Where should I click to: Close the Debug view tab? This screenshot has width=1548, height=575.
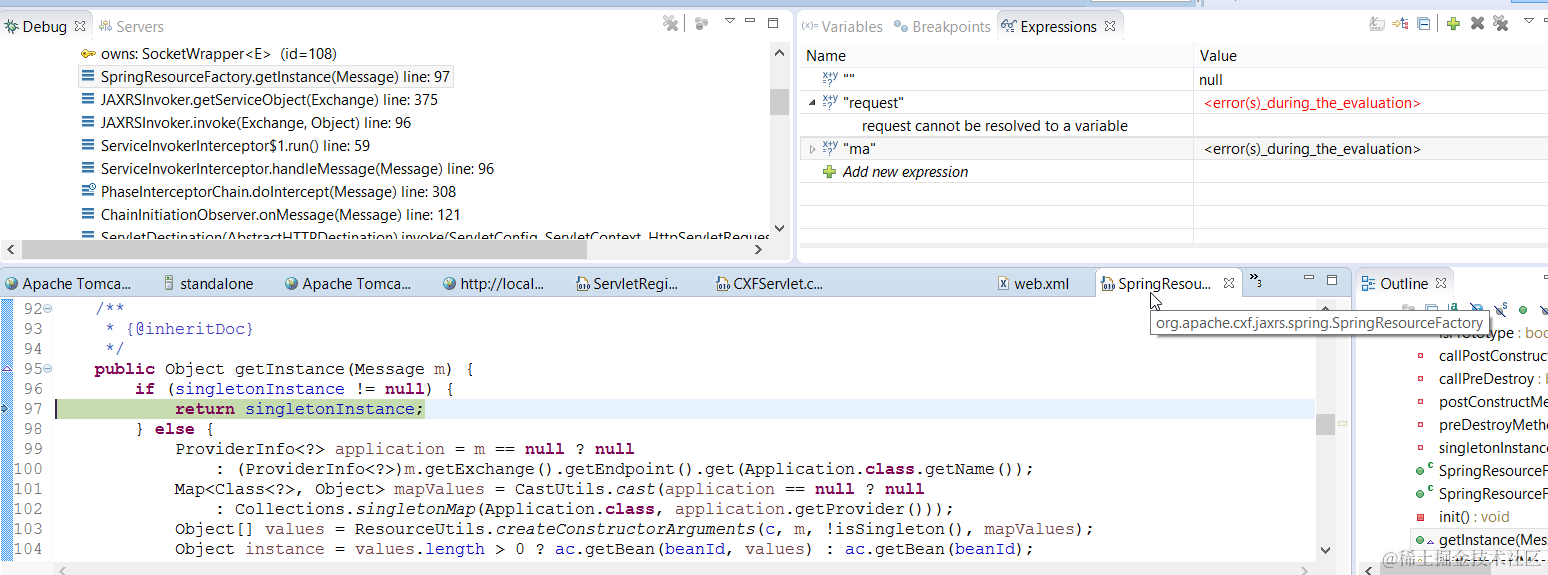point(80,26)
